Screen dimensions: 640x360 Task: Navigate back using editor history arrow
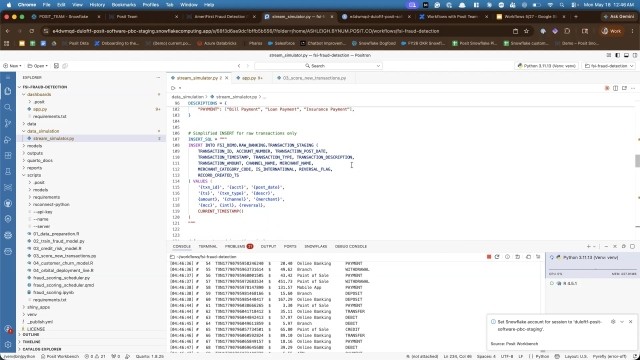239,66
